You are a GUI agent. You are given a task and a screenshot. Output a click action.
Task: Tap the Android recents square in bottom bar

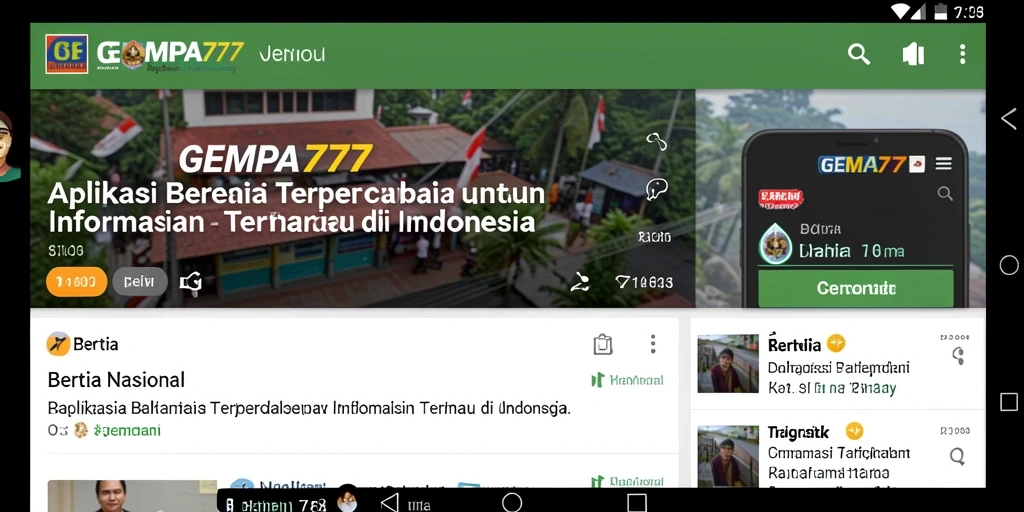[637, 502]
